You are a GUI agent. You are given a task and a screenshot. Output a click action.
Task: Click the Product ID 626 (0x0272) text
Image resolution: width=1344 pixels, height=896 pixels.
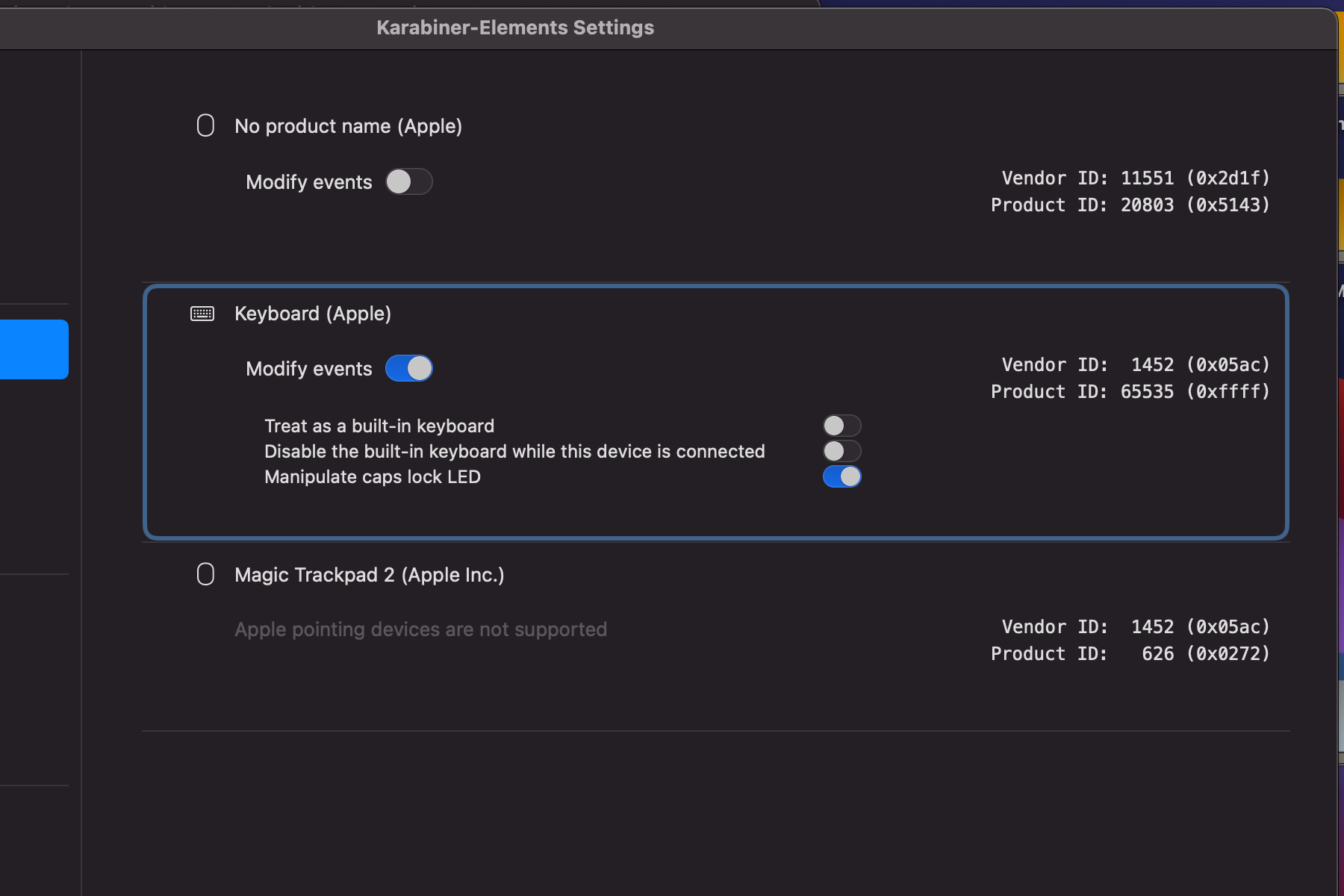1130,653
